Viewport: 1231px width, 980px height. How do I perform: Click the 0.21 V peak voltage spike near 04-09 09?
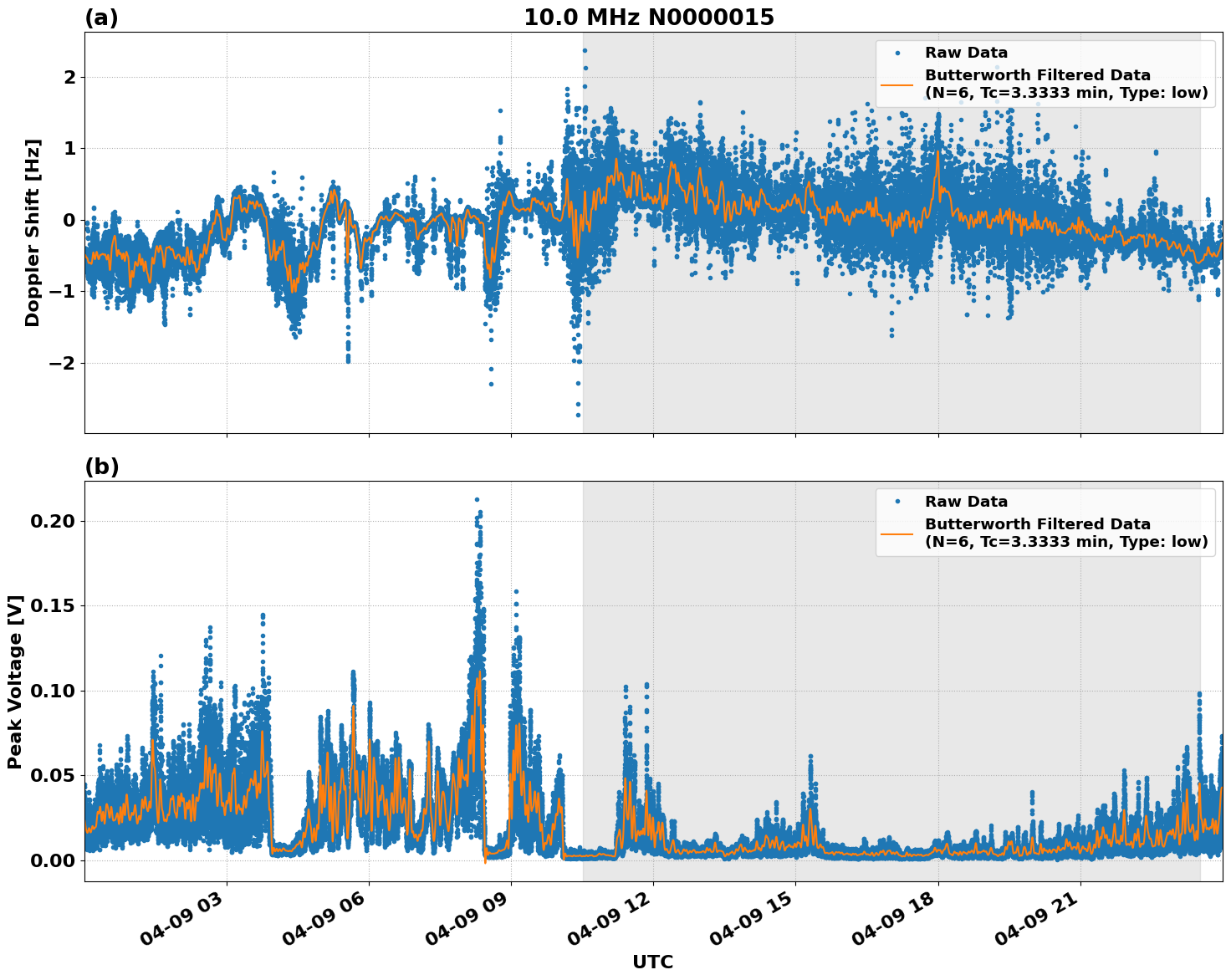click(478, 498)
